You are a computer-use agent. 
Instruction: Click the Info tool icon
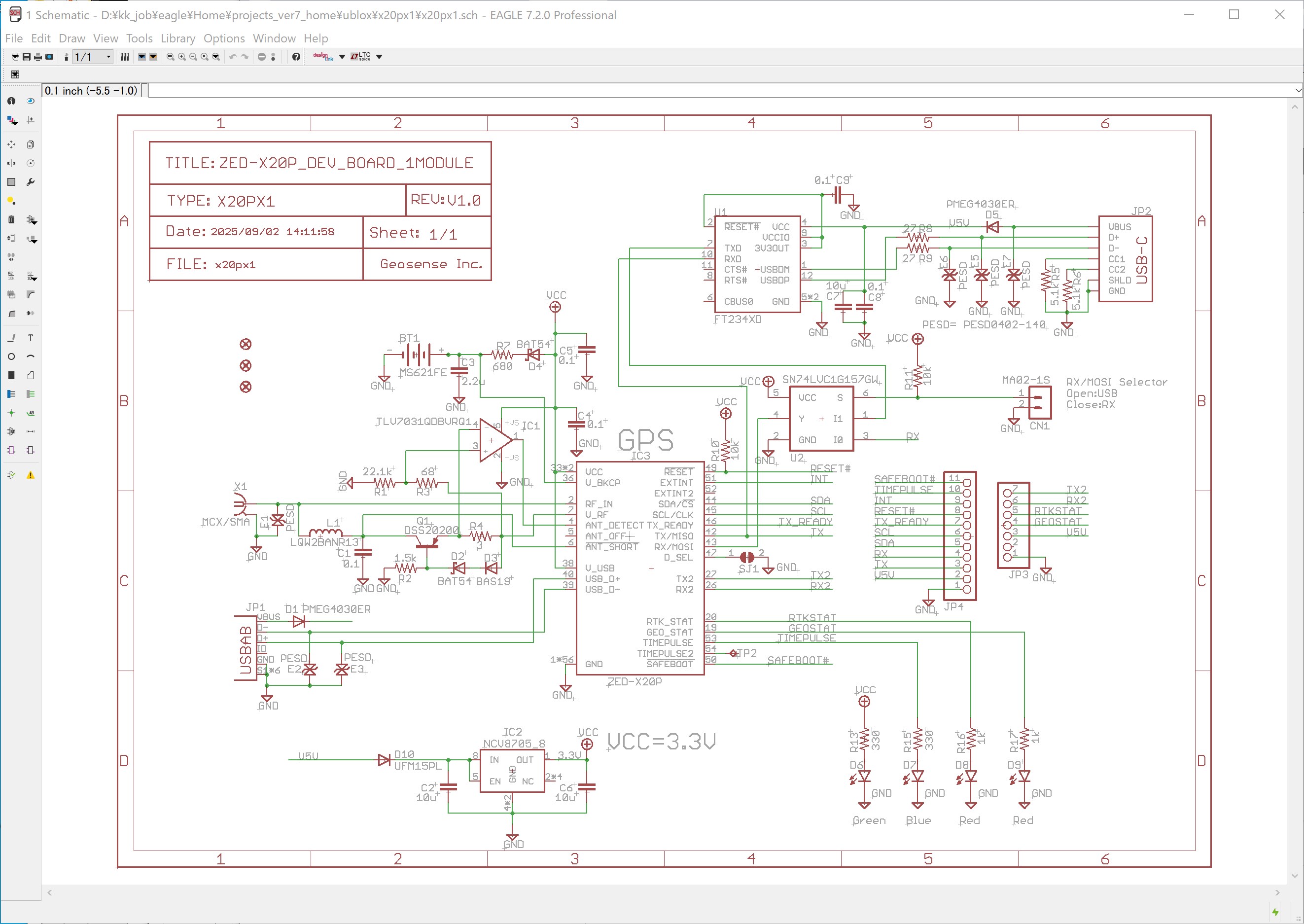11,101
